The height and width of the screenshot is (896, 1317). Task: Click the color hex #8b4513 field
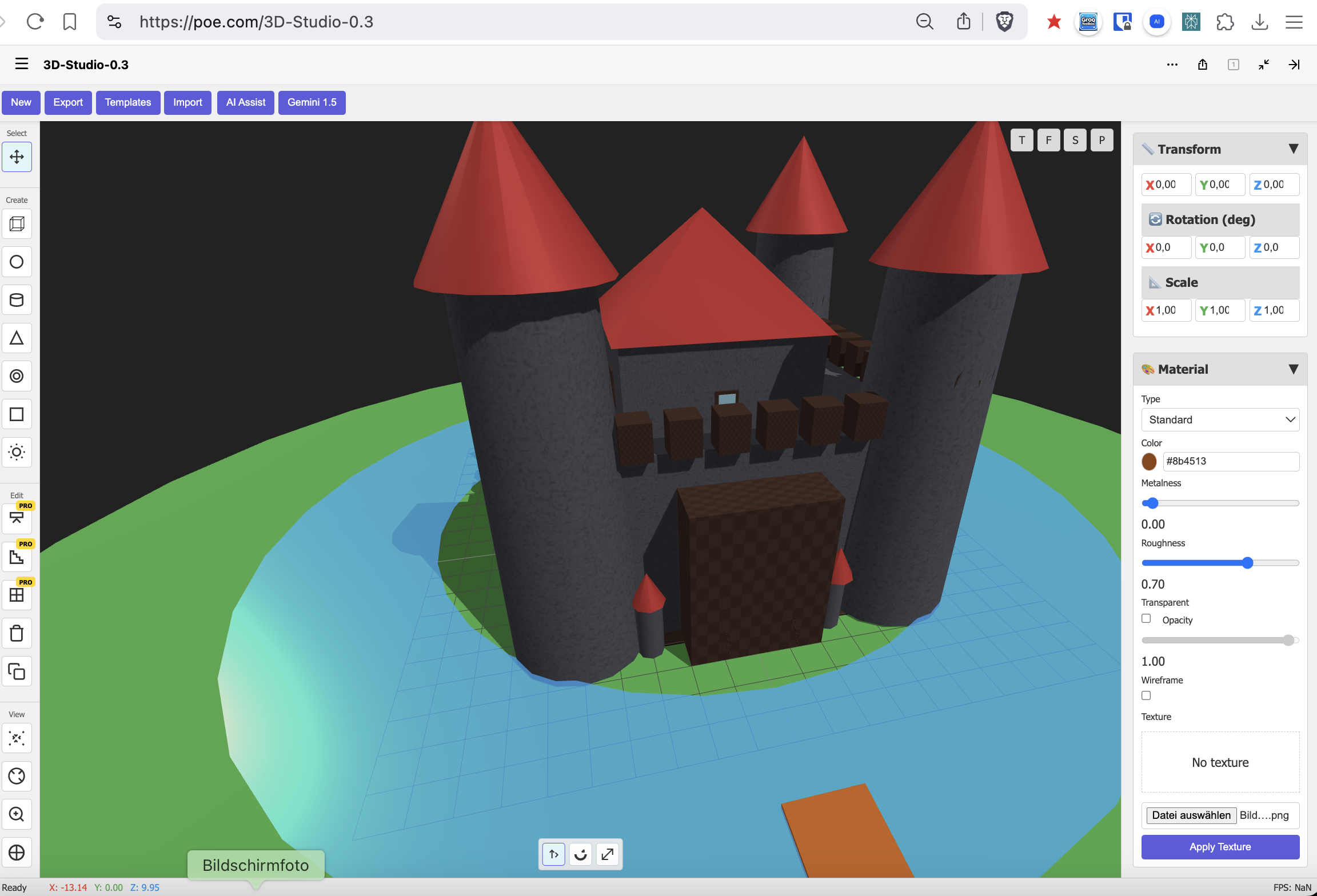pyautogui.click(x=1231, y=461)
